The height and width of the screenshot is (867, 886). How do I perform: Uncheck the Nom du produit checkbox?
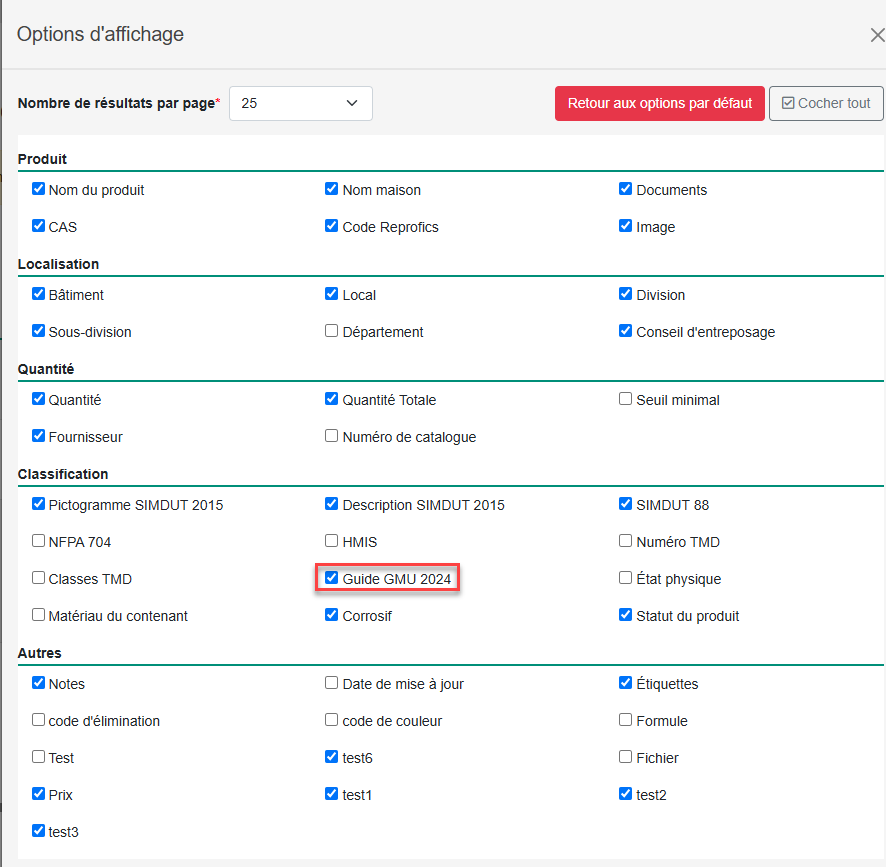coord(38,189)
